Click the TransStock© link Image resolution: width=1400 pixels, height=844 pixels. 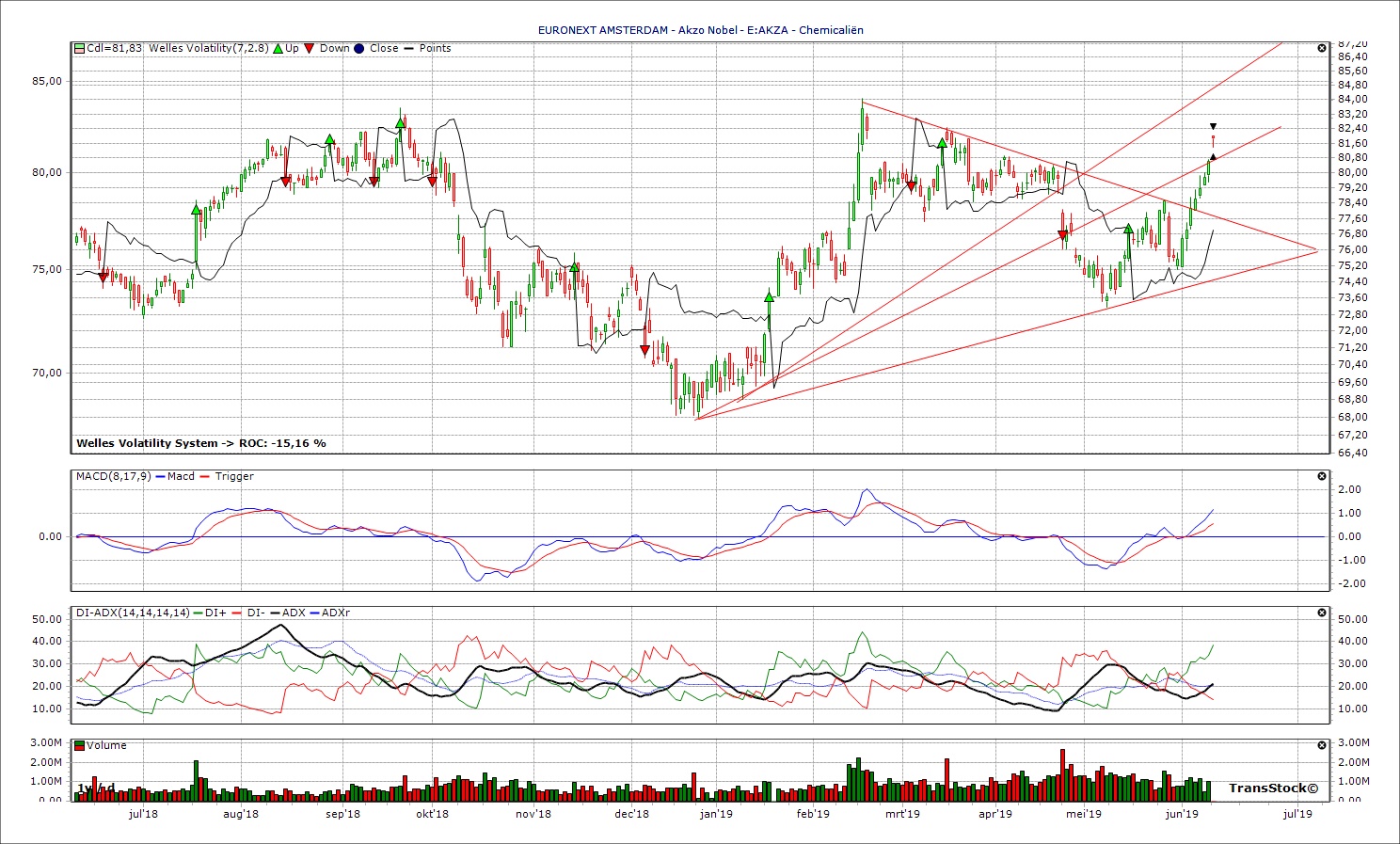[x=1273, y=788]
